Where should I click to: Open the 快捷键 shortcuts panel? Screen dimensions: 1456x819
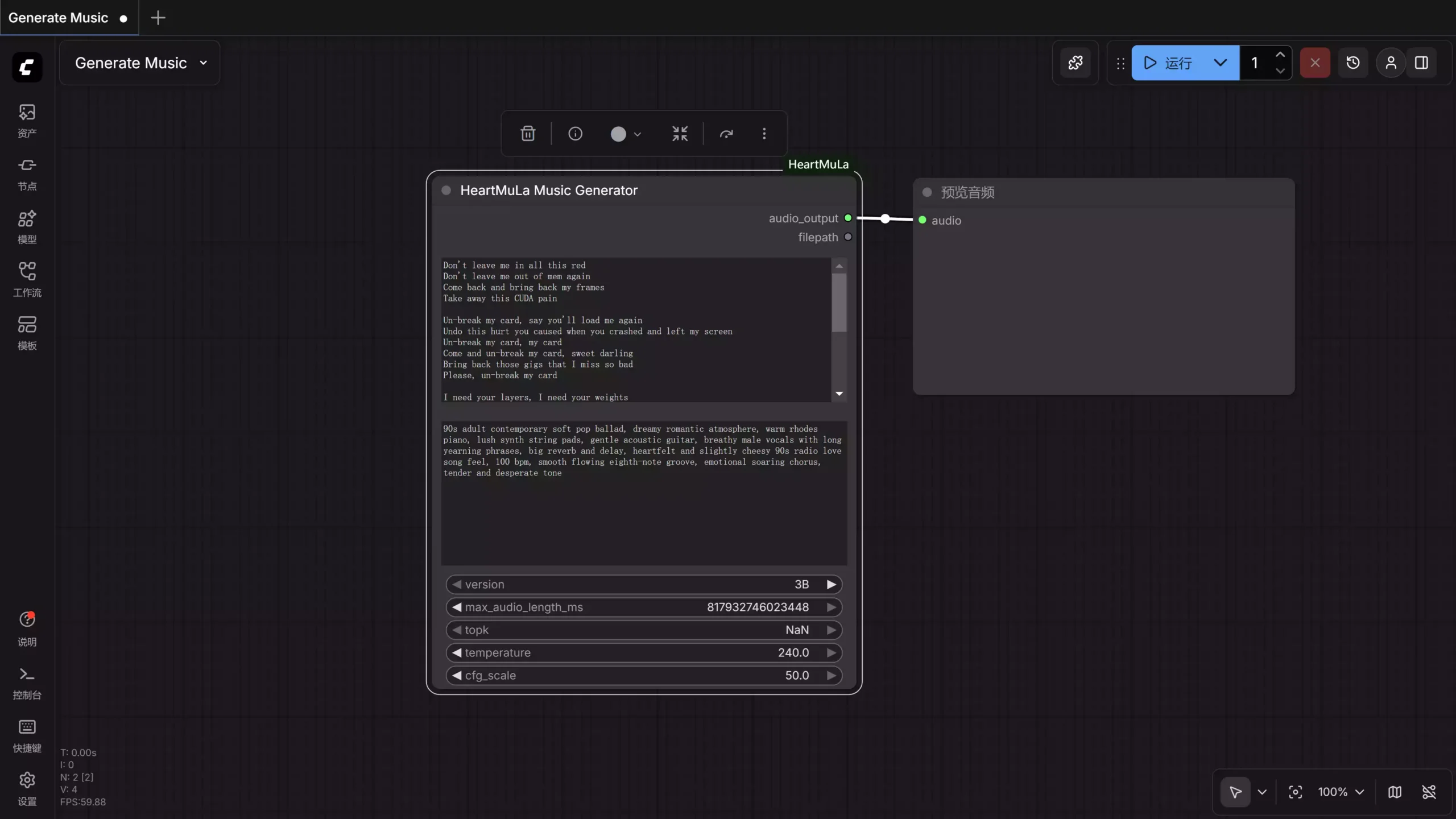click(27, 736)
